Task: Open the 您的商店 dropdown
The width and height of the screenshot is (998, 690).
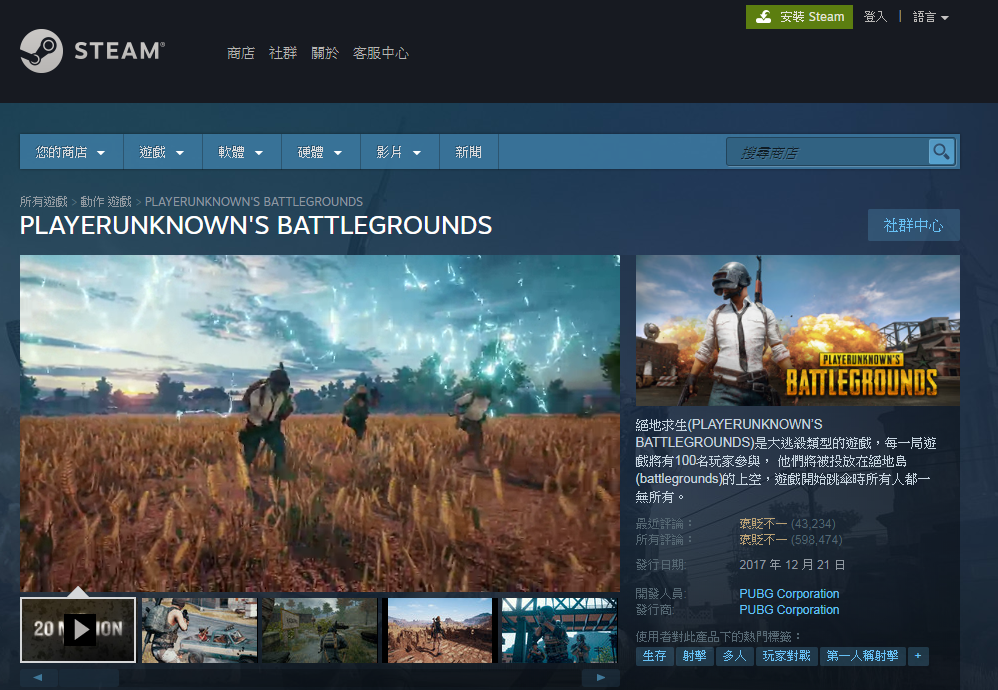Action: pos(70,151)
